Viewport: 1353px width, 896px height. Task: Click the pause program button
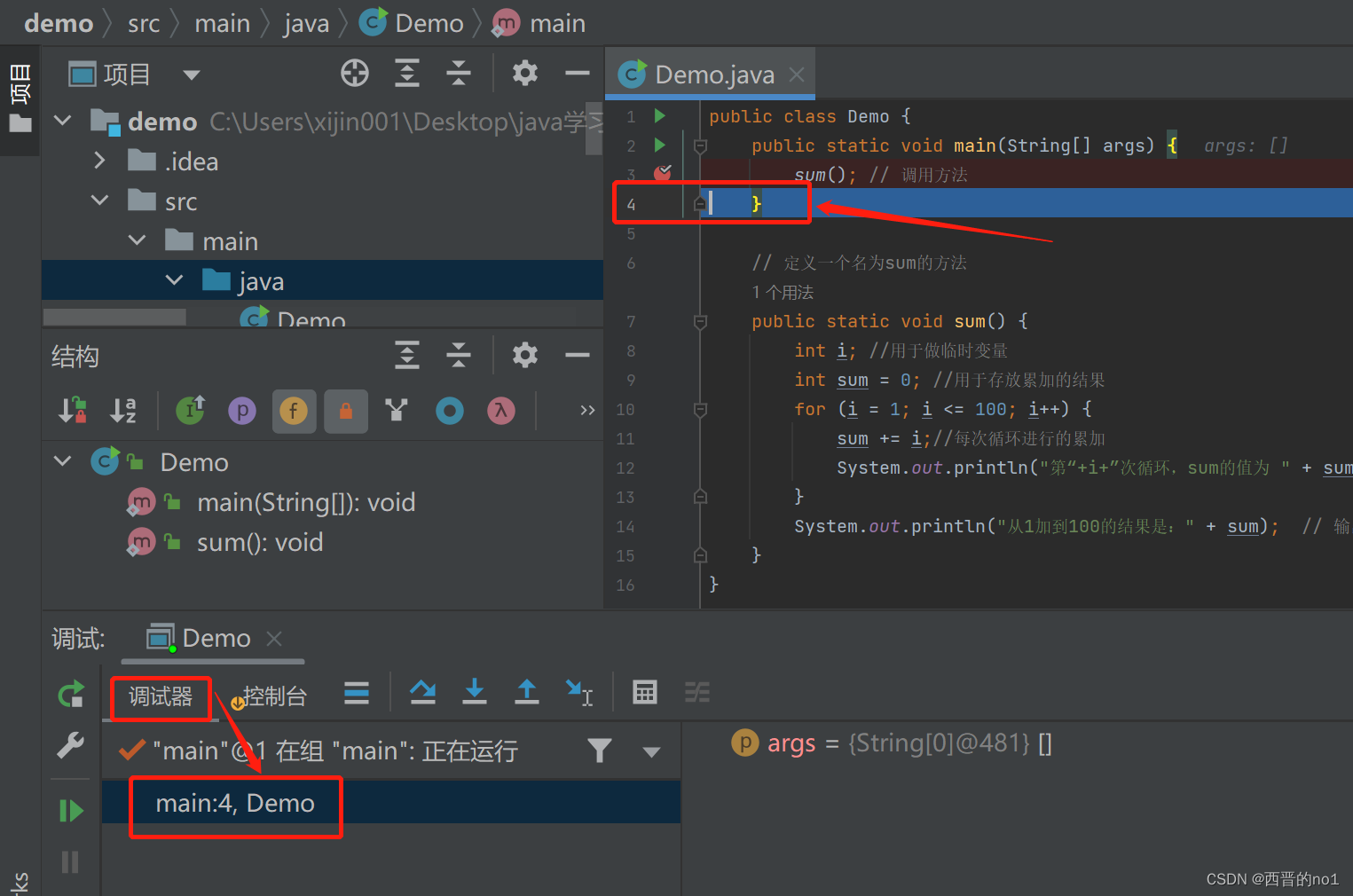[70, 862]
